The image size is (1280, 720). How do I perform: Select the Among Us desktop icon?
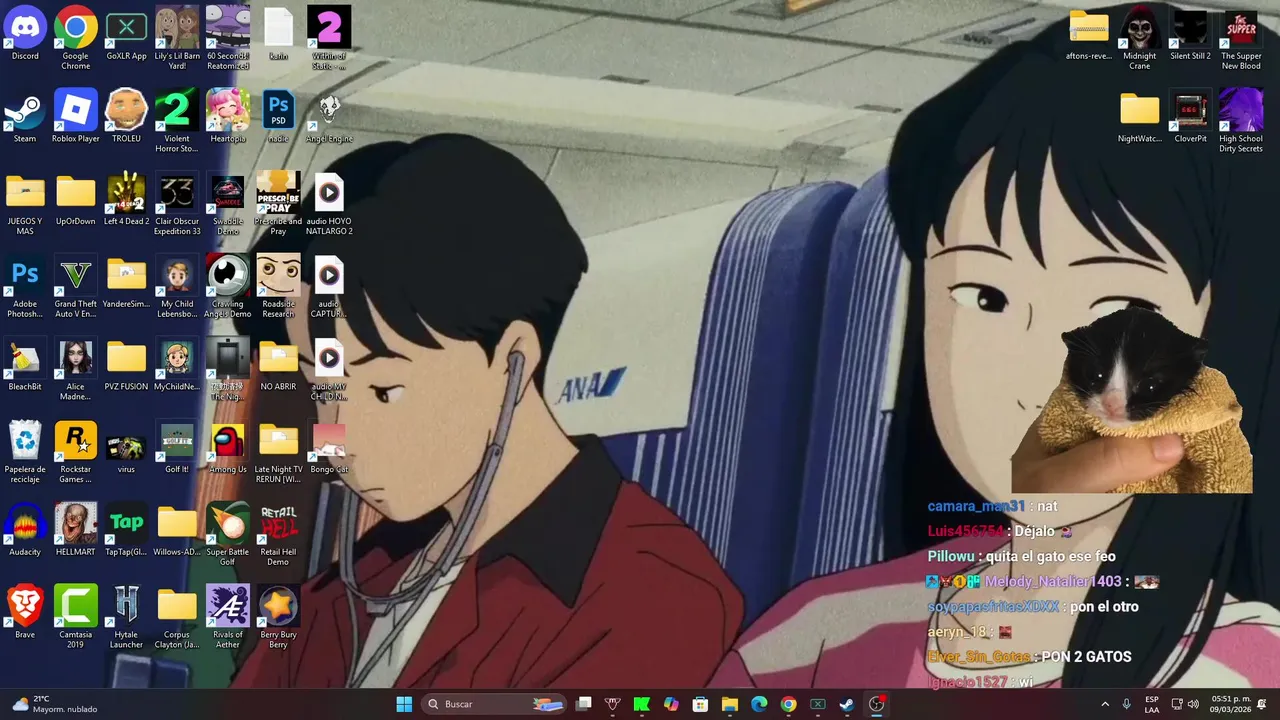coord(228,448)
